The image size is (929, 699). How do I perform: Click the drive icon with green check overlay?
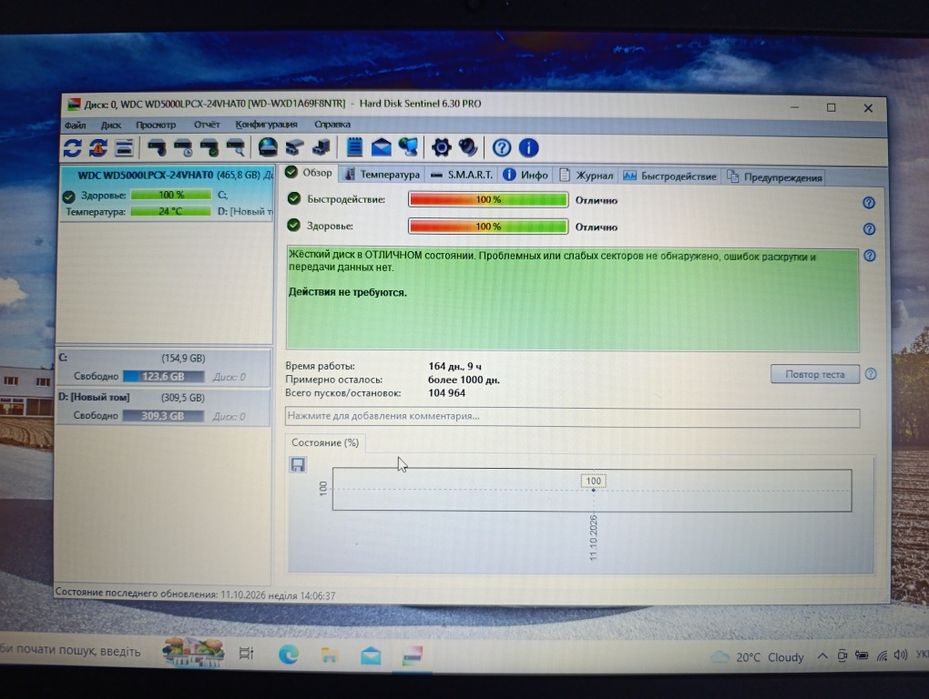[209, 148]
